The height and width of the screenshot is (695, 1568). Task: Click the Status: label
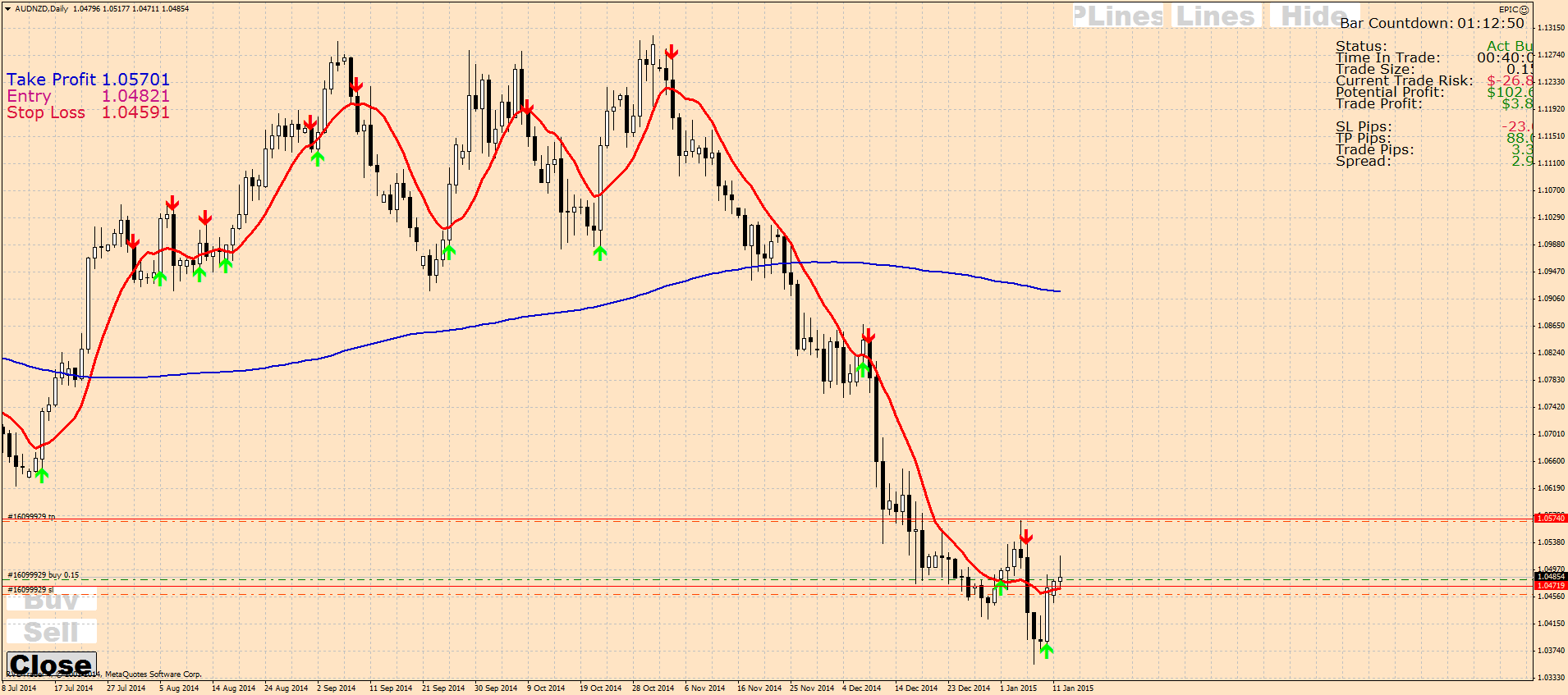(x=1361, y=46)
